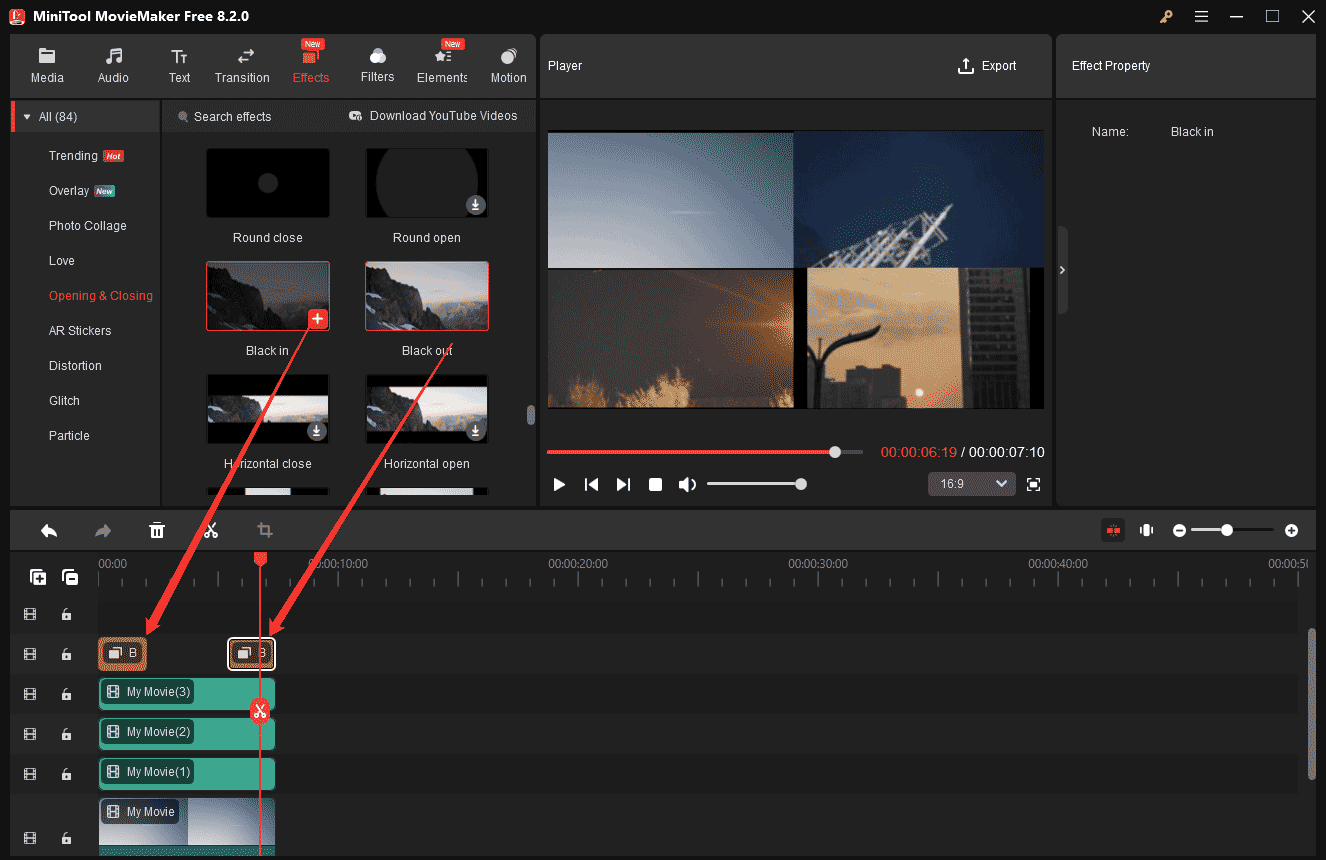Open the hamburger main menu
The width and height of the screenshot is (1326, 860).
pyautogui.click(x=1201, y=16)
